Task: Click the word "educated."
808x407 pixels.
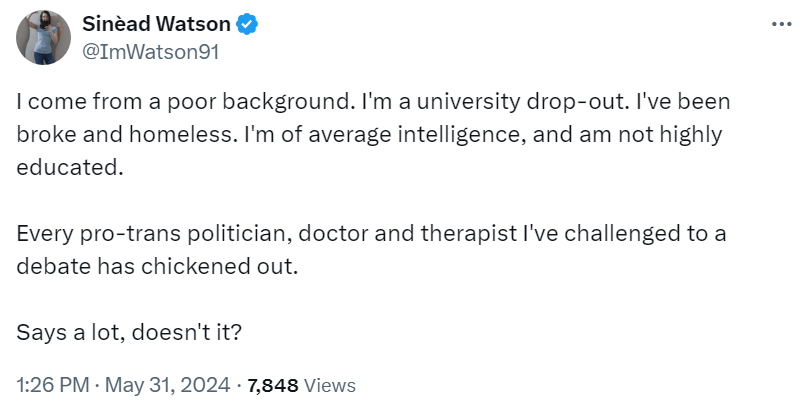Action: [x=69, y=167]
